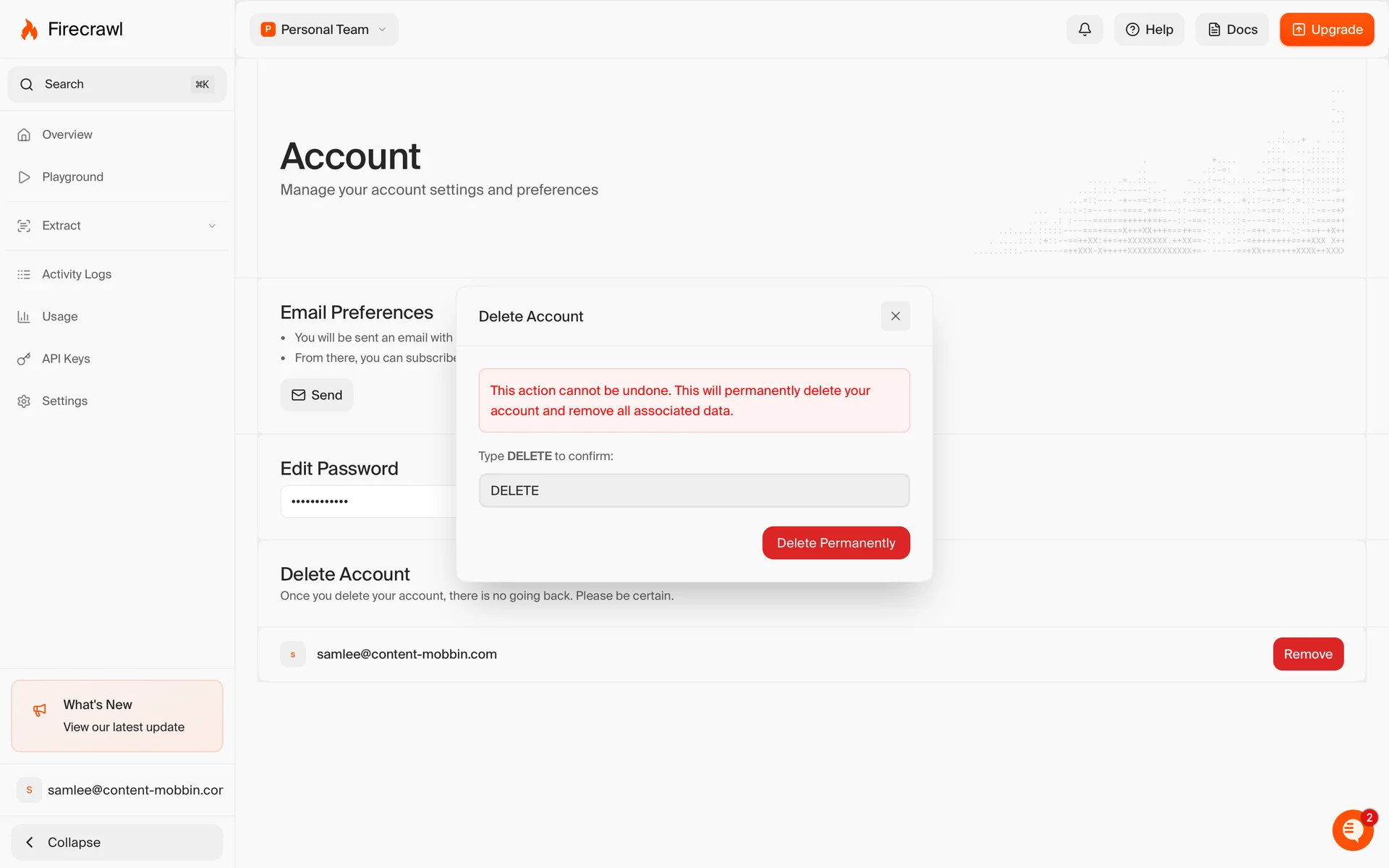Click the Firecrawl flame logo
Viewport: 1389px width, 868px height.
(29, 30)
